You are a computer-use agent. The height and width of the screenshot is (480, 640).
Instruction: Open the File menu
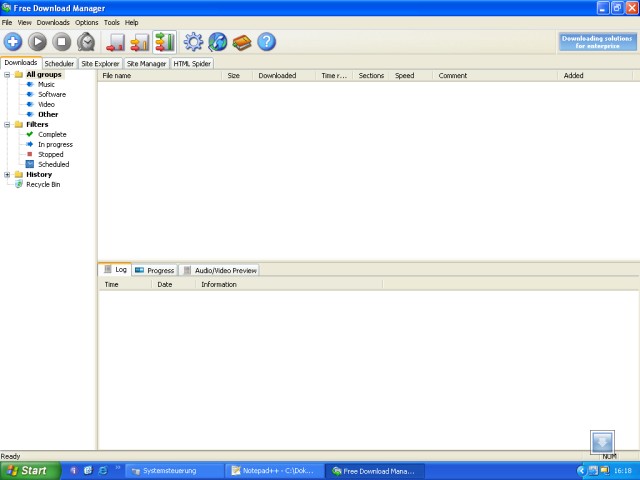pos(7,22)
